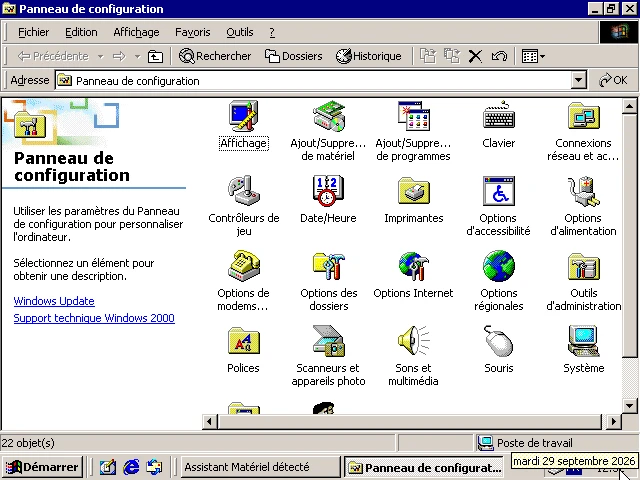The height and width of the screenshot is (480, 640).
Task: Open Ajout/Suppression de programmes icon
Action: [413, 117]
